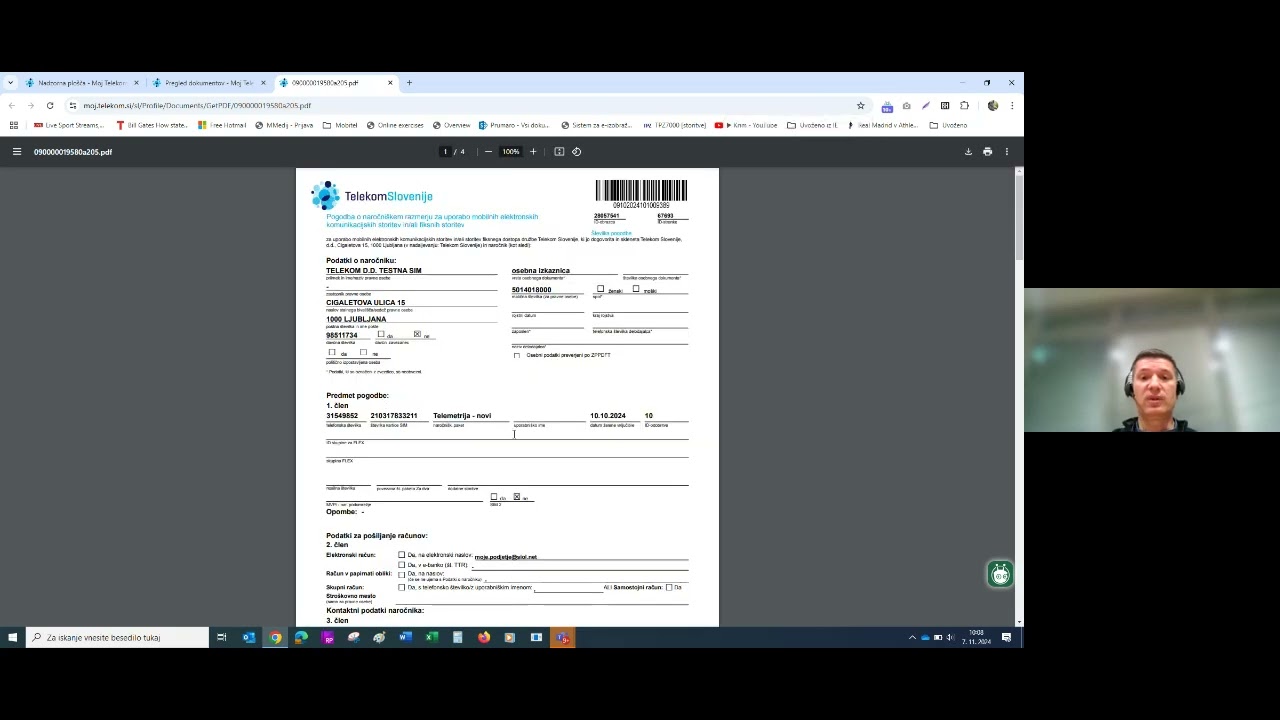Tick the ženski checkbox
Image resolution: width=1280 pixels, height=720 pixels.
[600, 289]
